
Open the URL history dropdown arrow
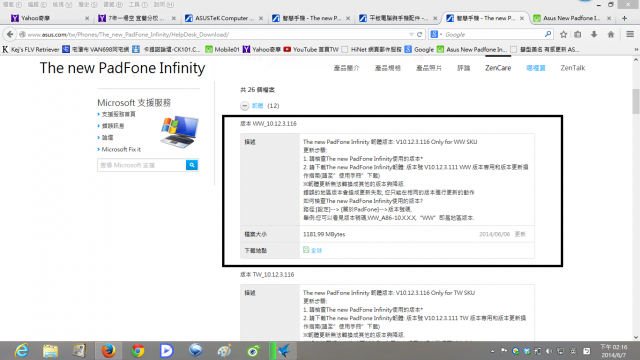pos(411,35)
